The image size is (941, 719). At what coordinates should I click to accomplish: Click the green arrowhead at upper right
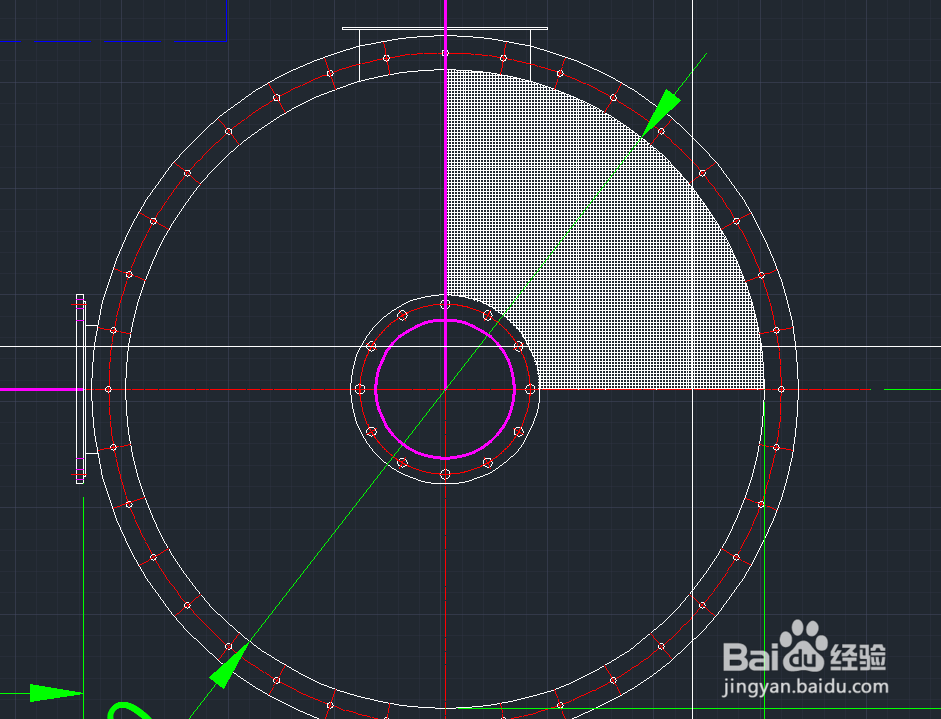pyautogui.click(x=661, y=113)
